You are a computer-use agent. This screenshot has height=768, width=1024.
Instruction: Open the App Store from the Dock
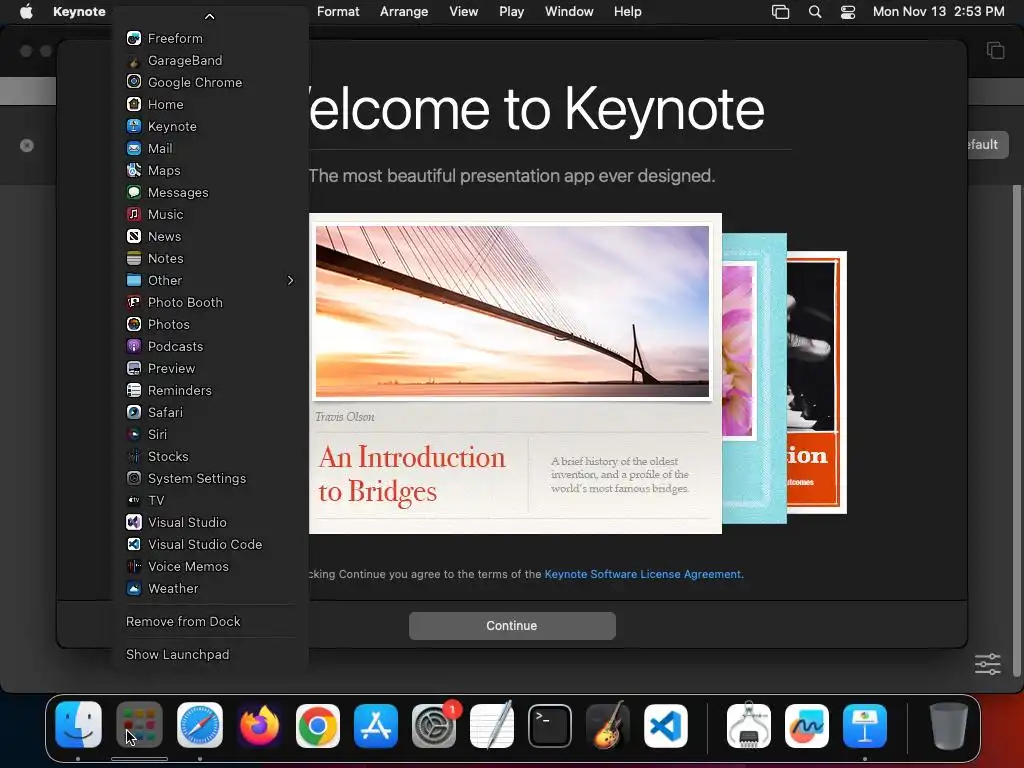pyautogui.click(x=376, y=725)
